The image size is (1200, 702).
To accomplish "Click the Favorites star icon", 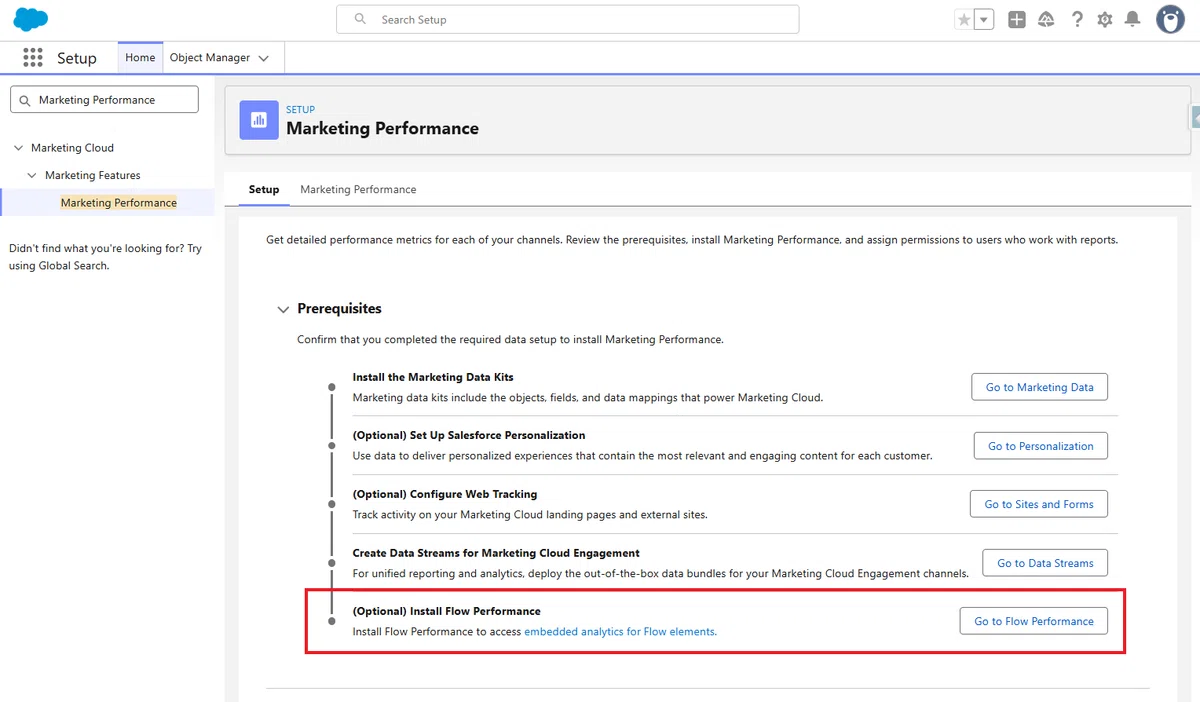I will [964, 20].
